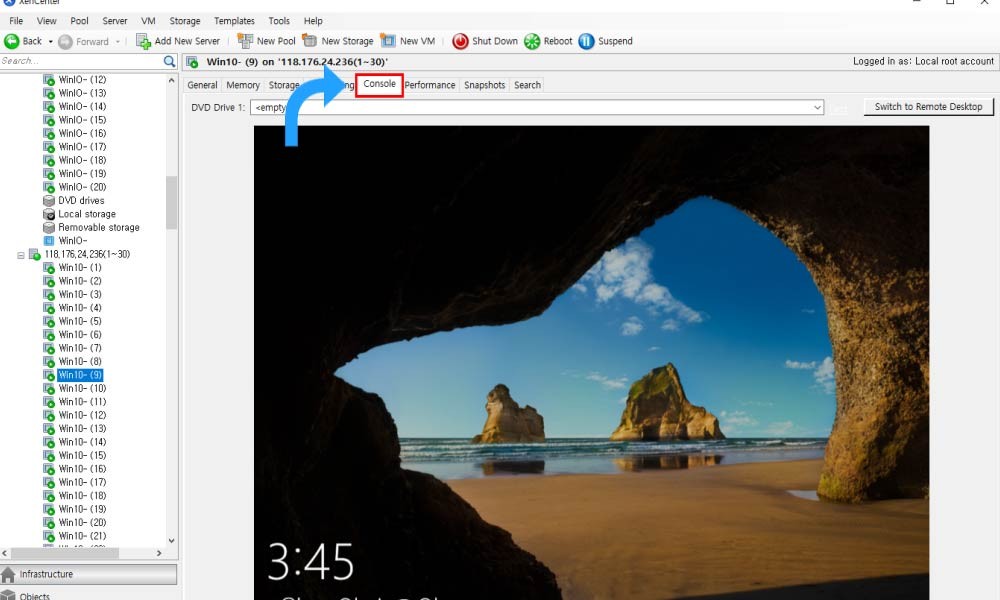The width and height of the screenshot is (1000, 600).
Task: Open the Pool menu
Action: pyautogui.click(x=79, y=21)
